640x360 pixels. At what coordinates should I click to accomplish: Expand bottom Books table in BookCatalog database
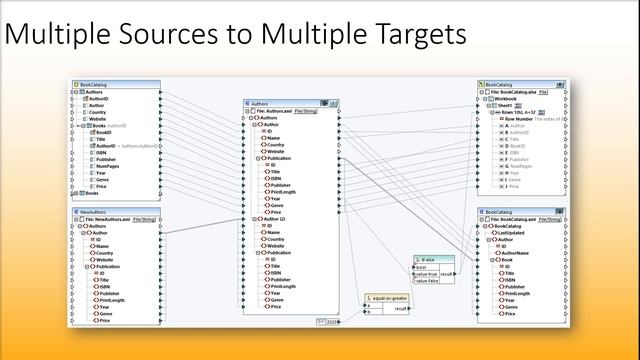pyautogui.click(x=76, y=193)
